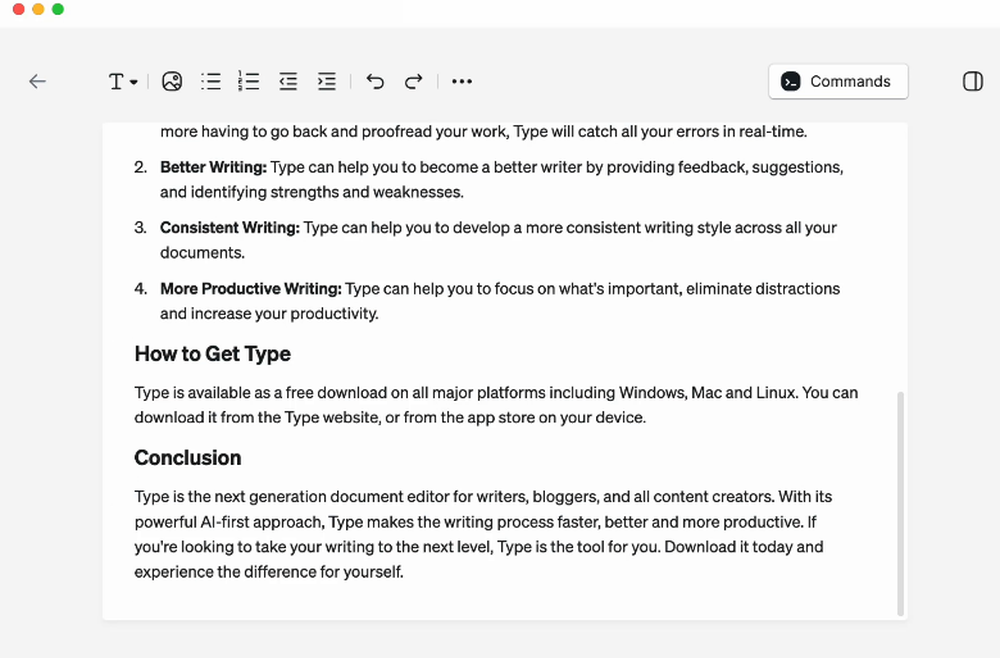Enter full screen with the green traffic light

(x=58, y=8)
